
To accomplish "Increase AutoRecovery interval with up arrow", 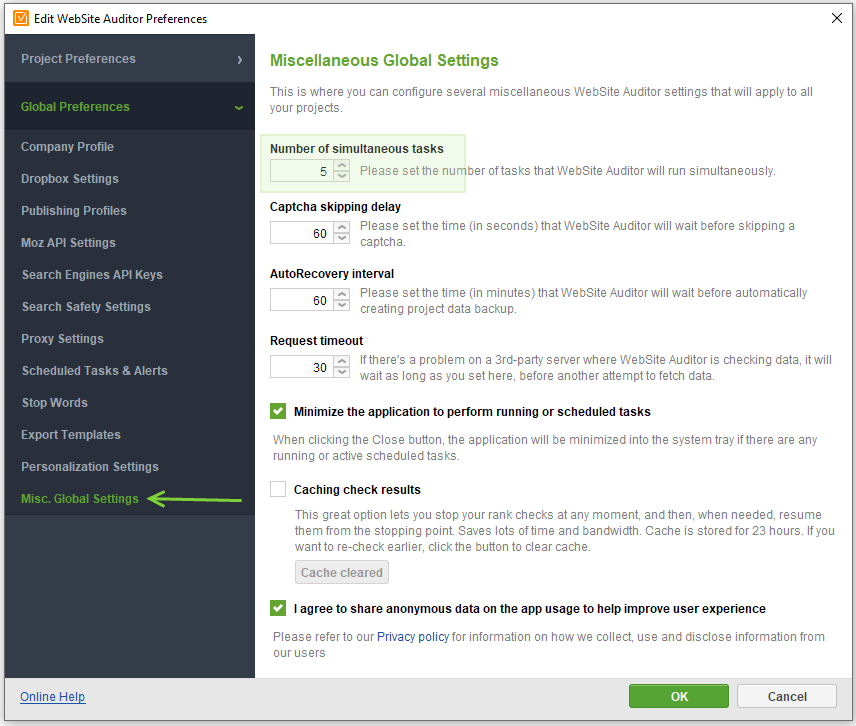I will pos(342,295).
